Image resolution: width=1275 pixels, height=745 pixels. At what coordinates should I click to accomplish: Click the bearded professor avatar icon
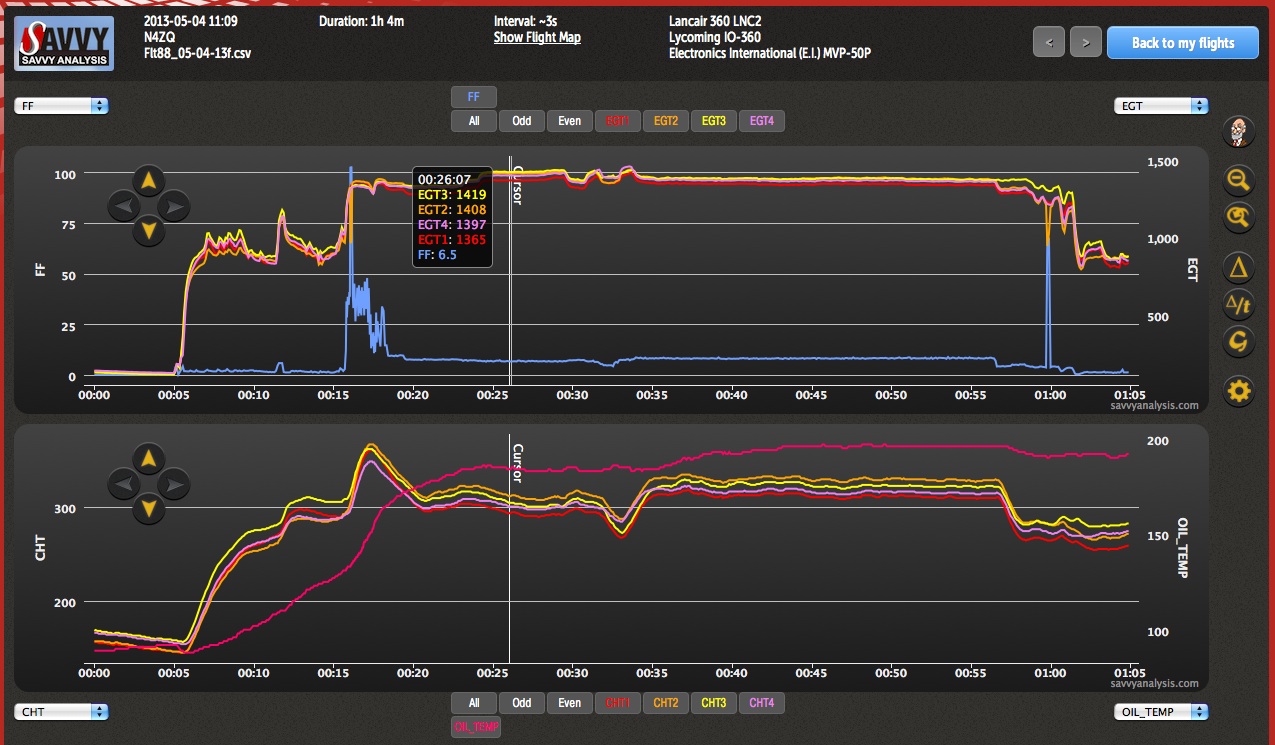[x=1239, y=131]
